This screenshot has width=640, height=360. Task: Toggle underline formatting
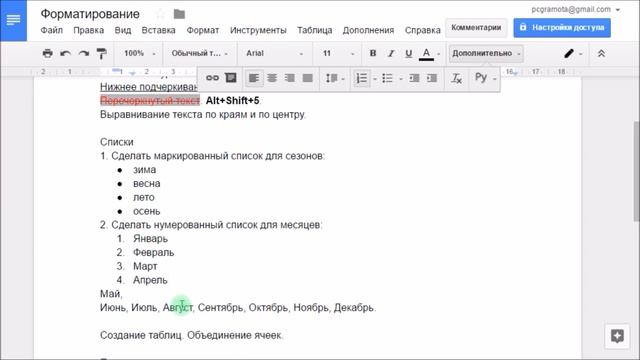(x=409, y=53)
